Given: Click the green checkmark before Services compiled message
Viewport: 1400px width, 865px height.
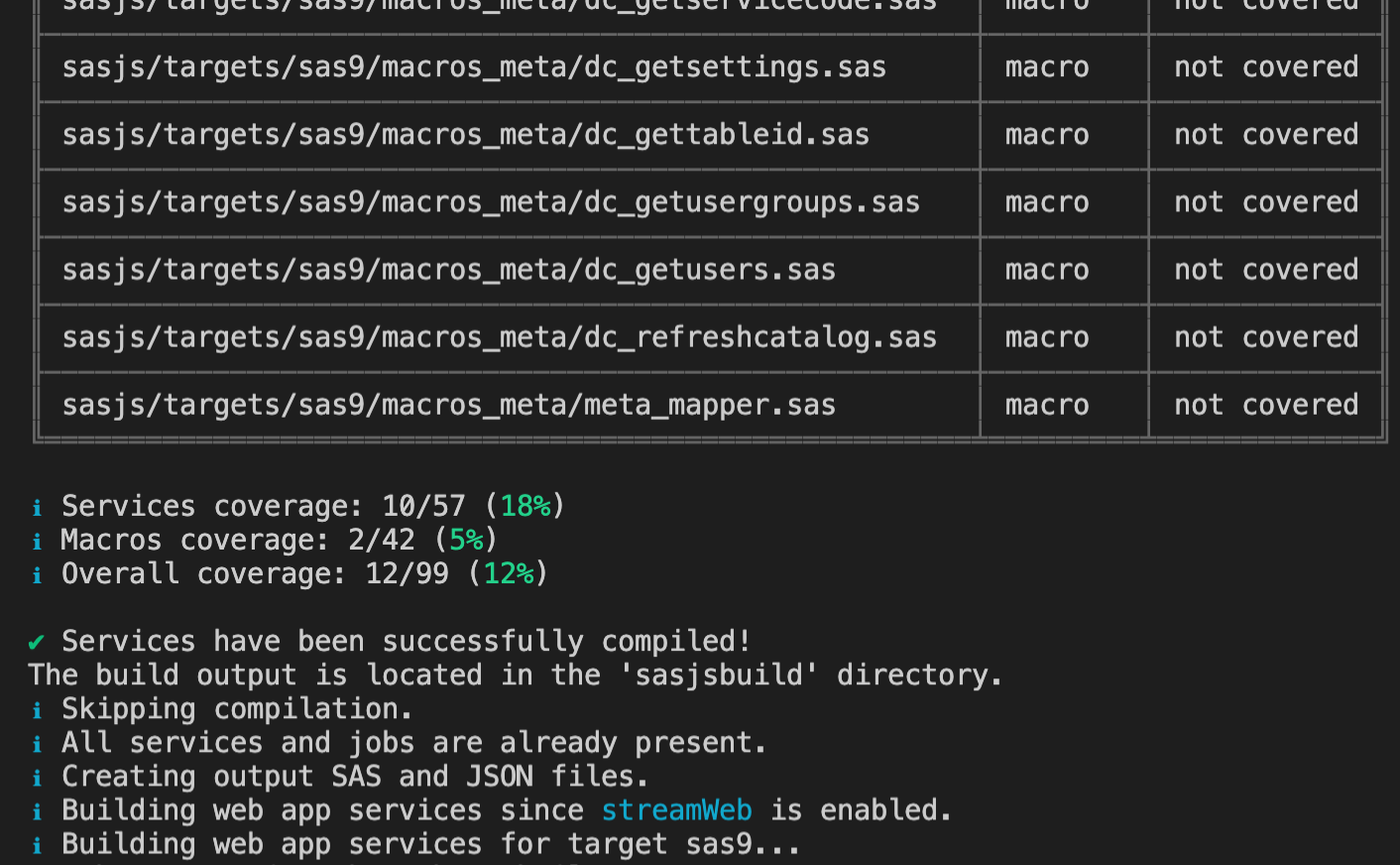Looking at the screenshot, I should point(37,643).
